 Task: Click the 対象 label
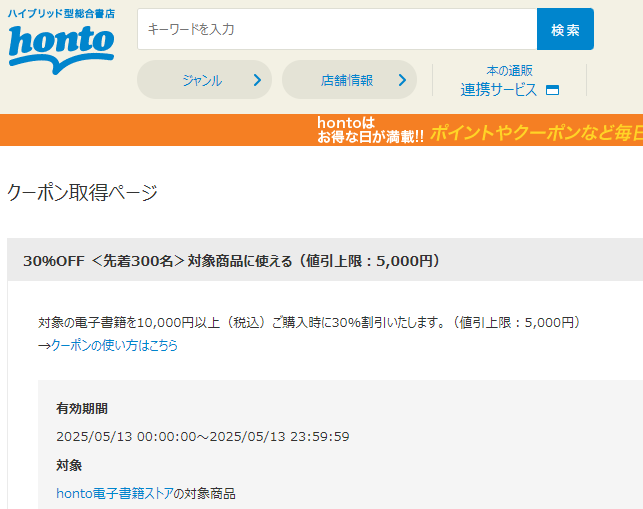point(69,466)
